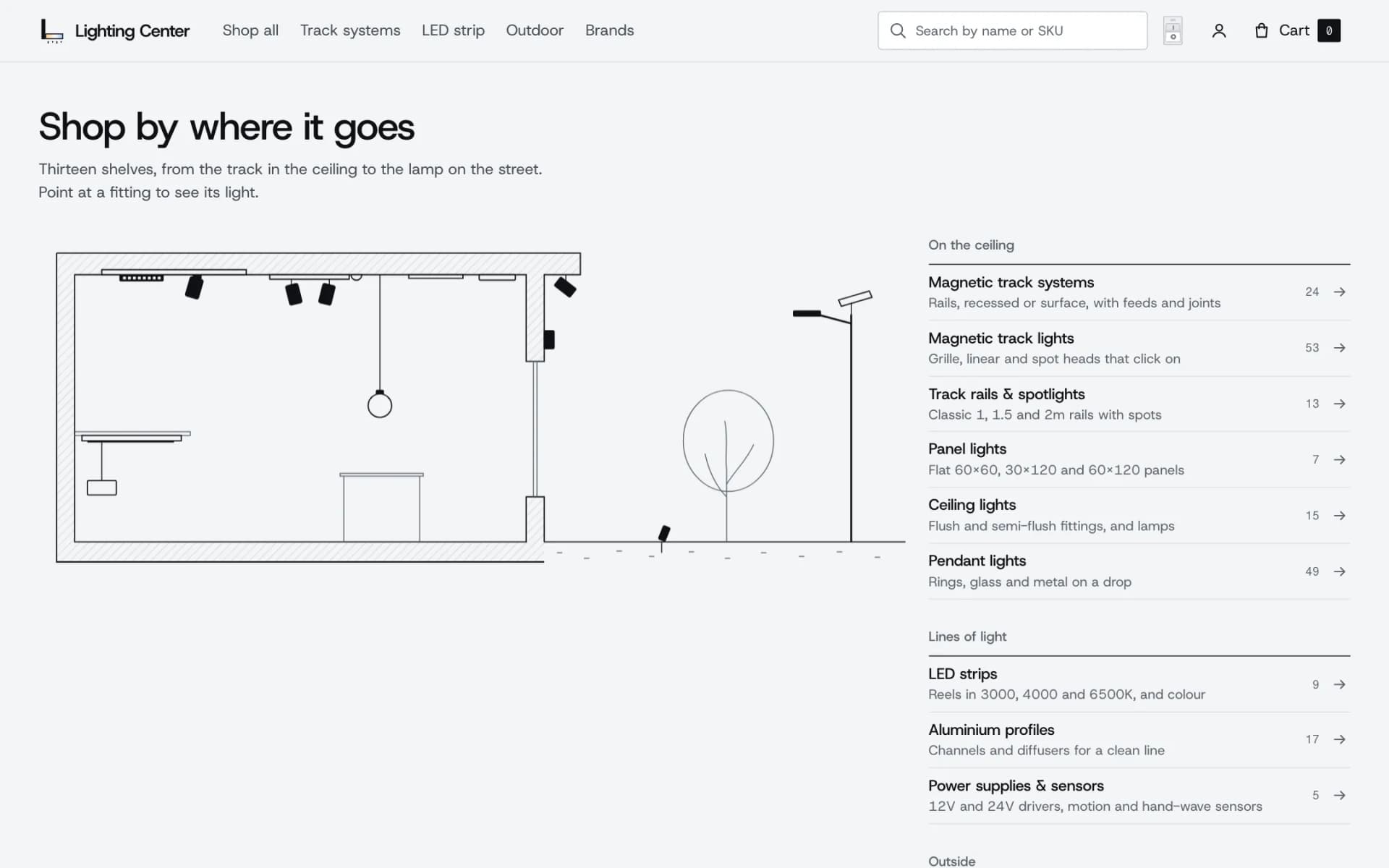
Task: Click the 'Lines of light' section heading
Action: click(x=967, y=637)
